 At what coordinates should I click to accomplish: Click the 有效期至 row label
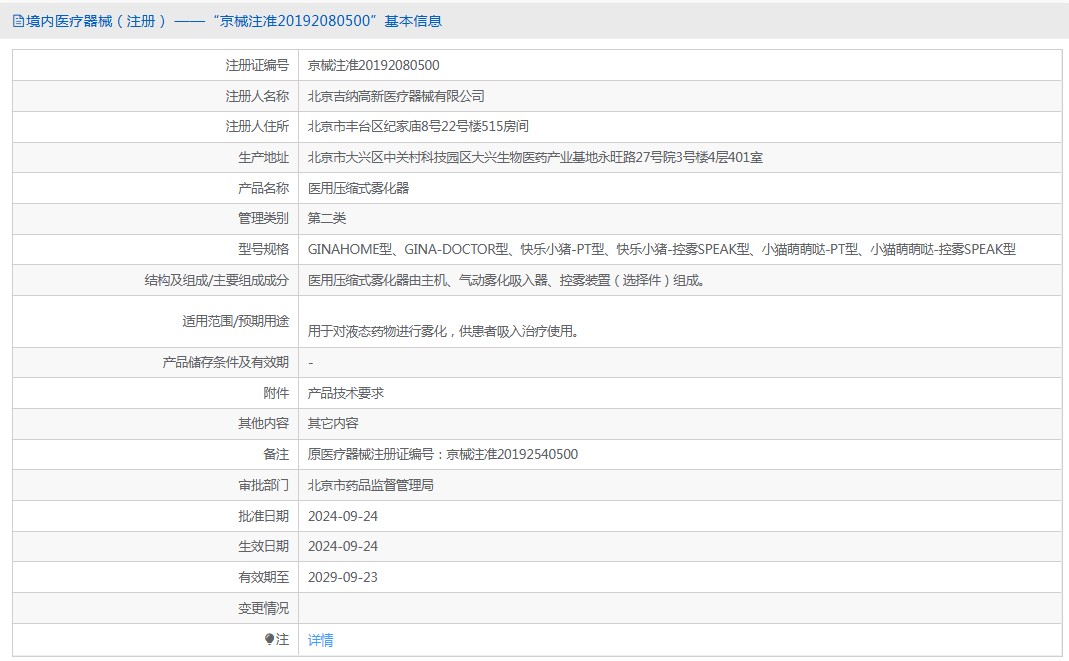coord(263,577)
